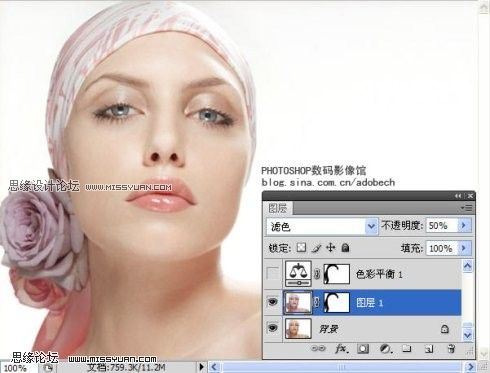Close the layers panel
The width and height of the screenshot is (490, 373).
click(x=470, y=196)
